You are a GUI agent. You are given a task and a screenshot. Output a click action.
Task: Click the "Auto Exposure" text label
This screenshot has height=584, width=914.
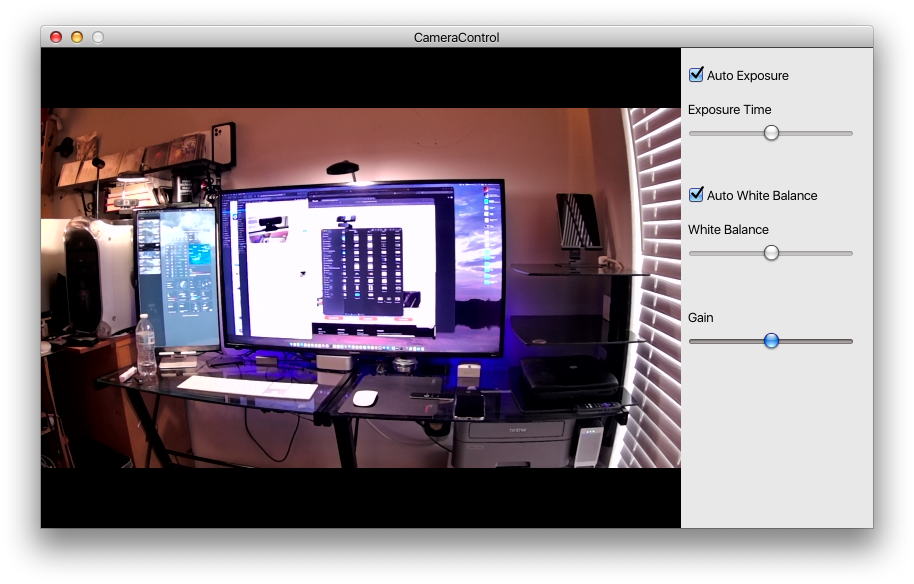747,76
